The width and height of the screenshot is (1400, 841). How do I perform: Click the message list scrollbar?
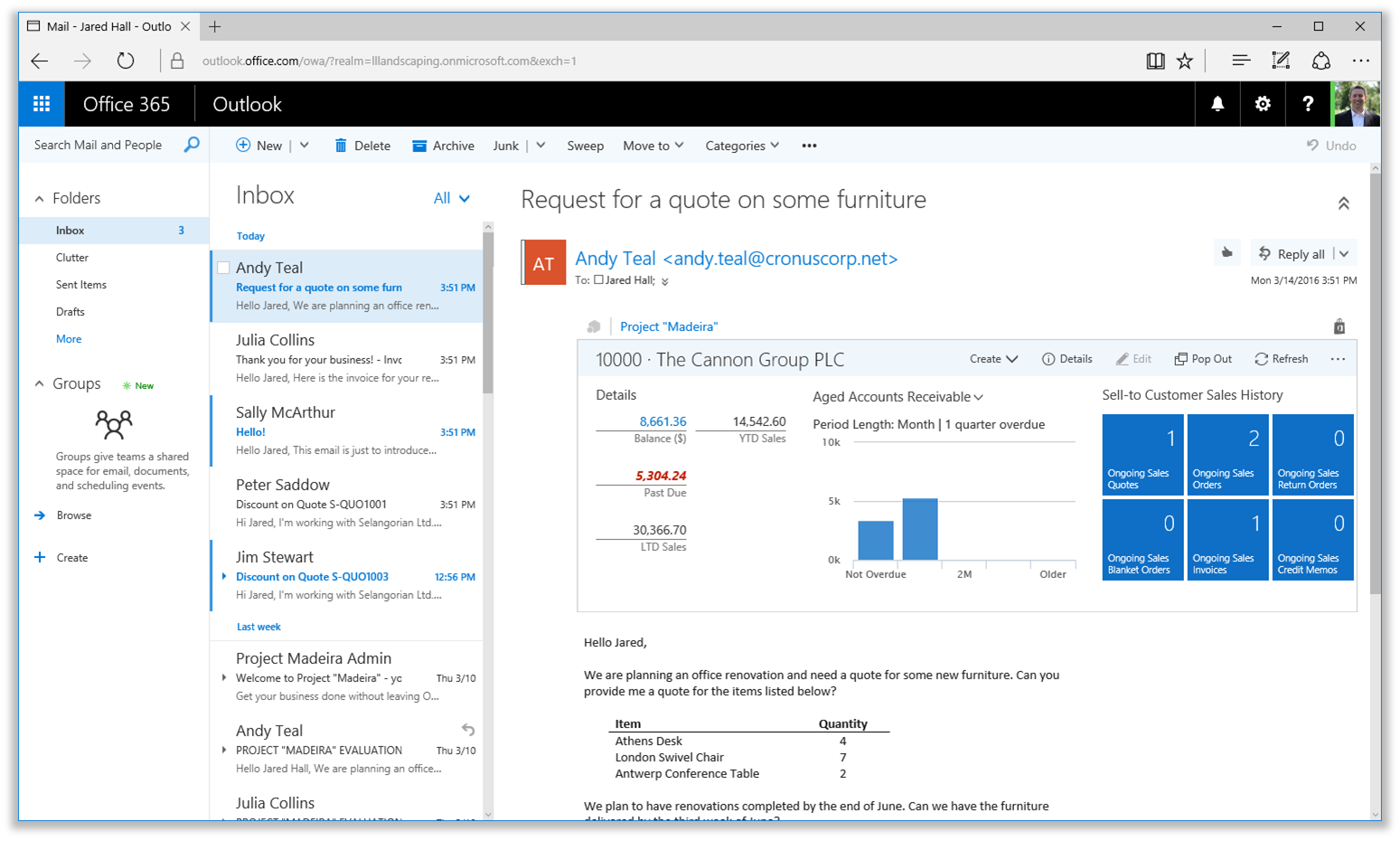coord(488,313)
